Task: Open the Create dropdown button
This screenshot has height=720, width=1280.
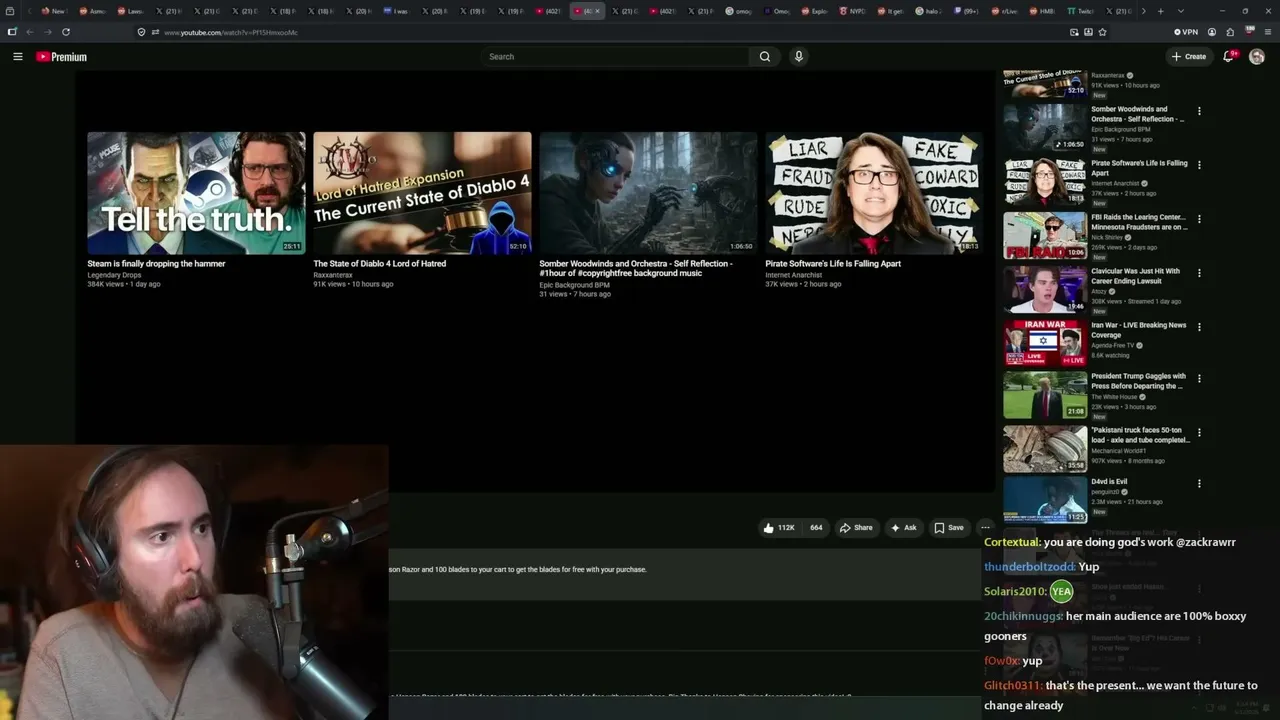Action: pos(1189,57)
